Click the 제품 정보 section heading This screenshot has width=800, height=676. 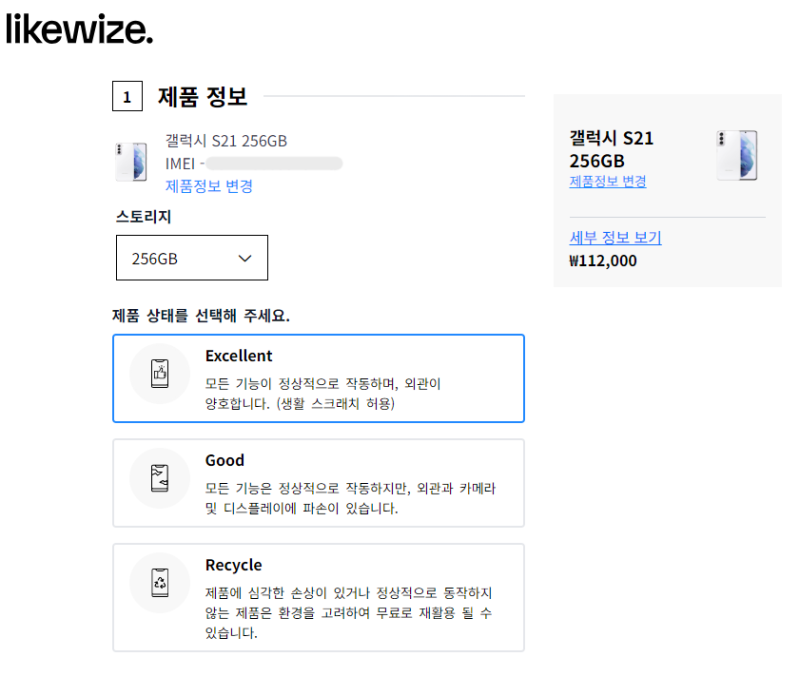[203, 97]
